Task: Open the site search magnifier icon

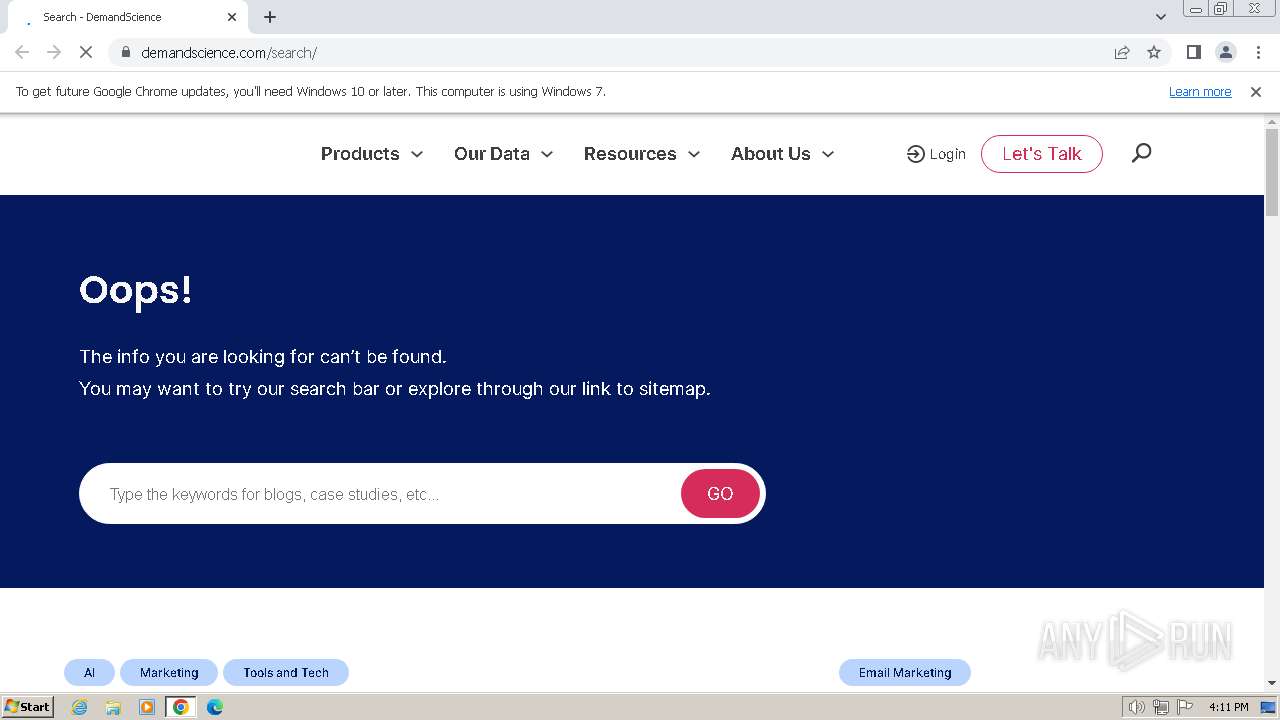Action: [1141, 153]
